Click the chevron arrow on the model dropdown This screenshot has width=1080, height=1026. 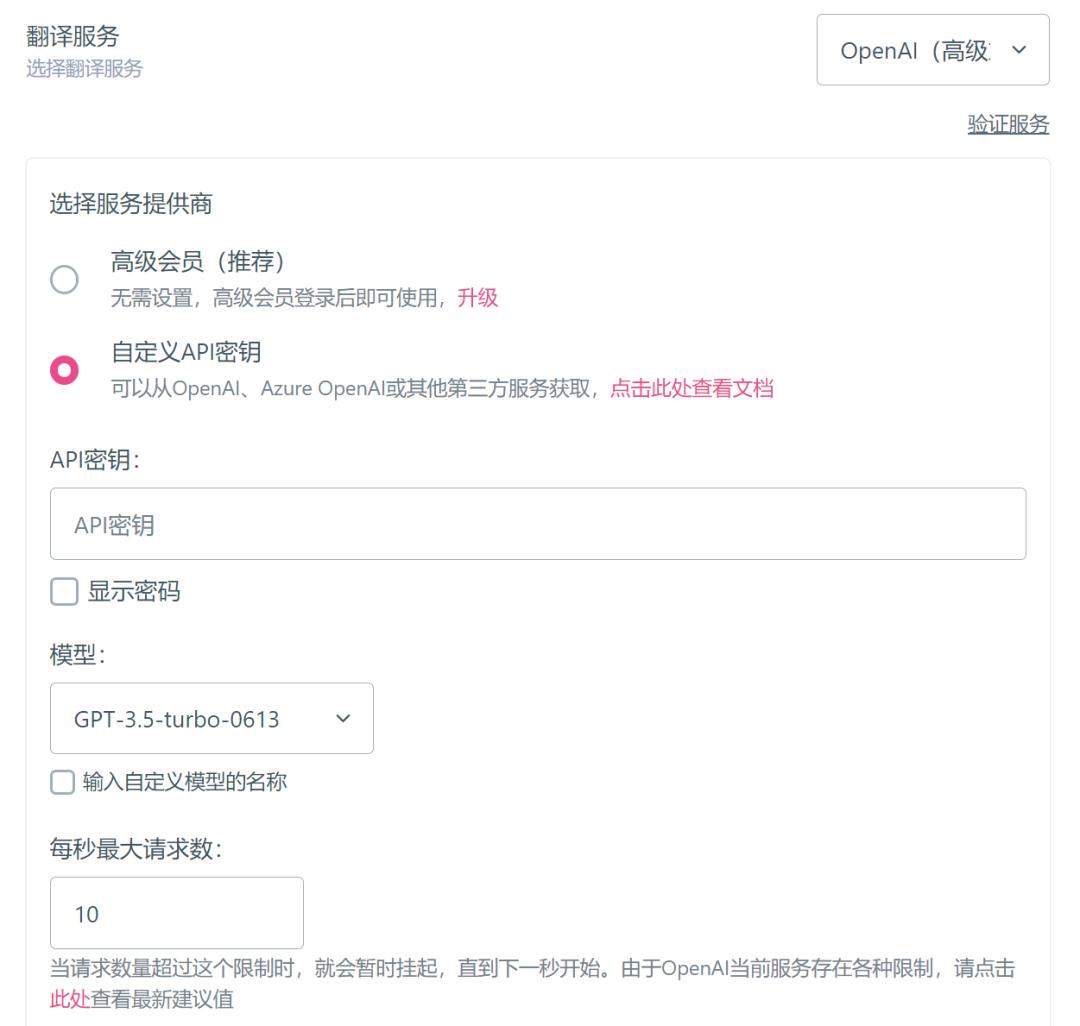pos(343,718)
